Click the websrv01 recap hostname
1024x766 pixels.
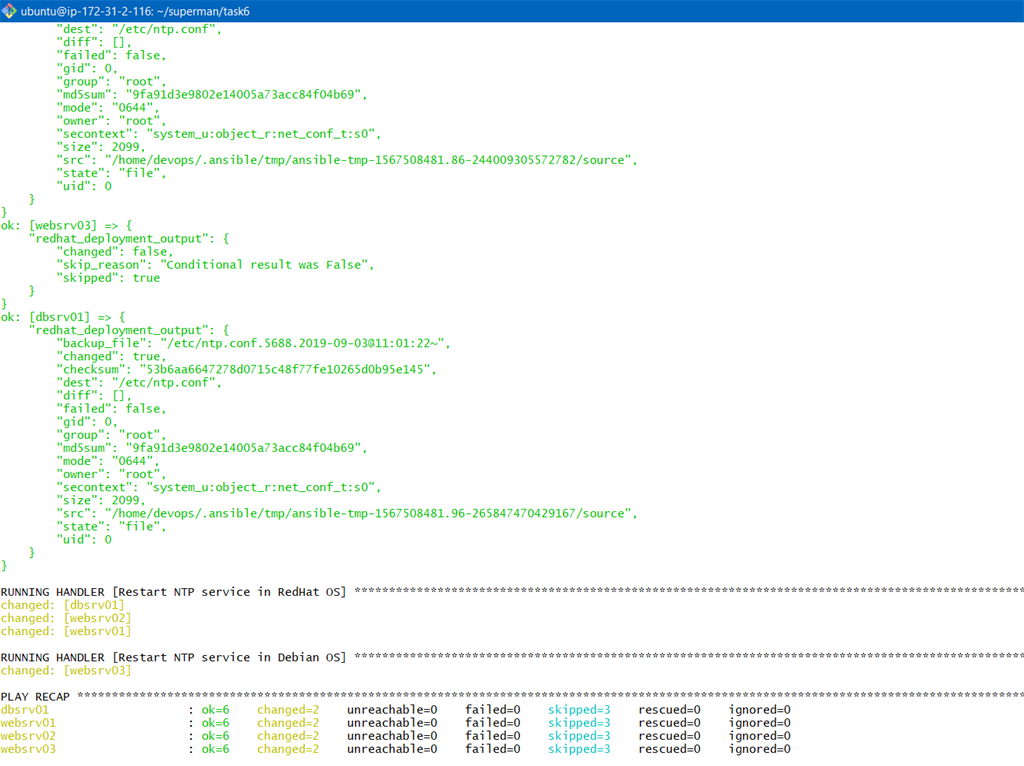[27, 722]
